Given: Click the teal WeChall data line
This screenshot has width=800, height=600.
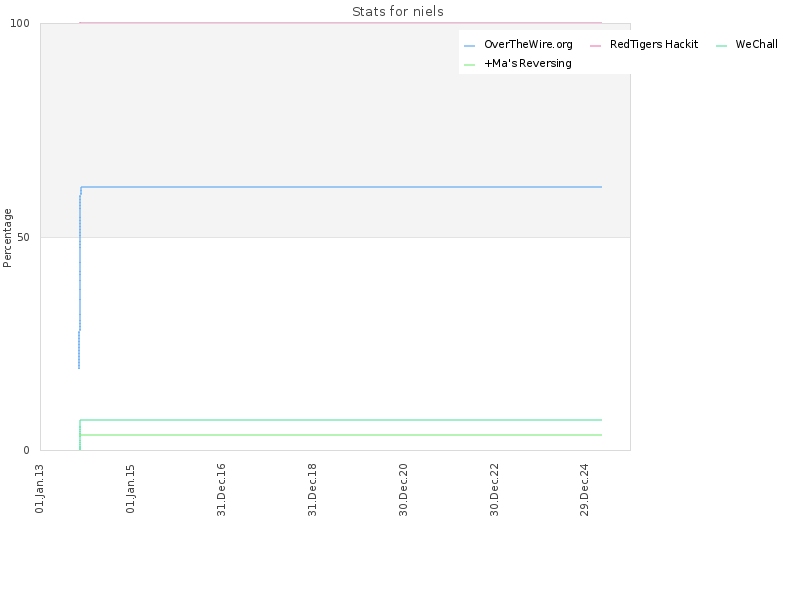Looking at the screenshot, I should [x=341, y=420].
